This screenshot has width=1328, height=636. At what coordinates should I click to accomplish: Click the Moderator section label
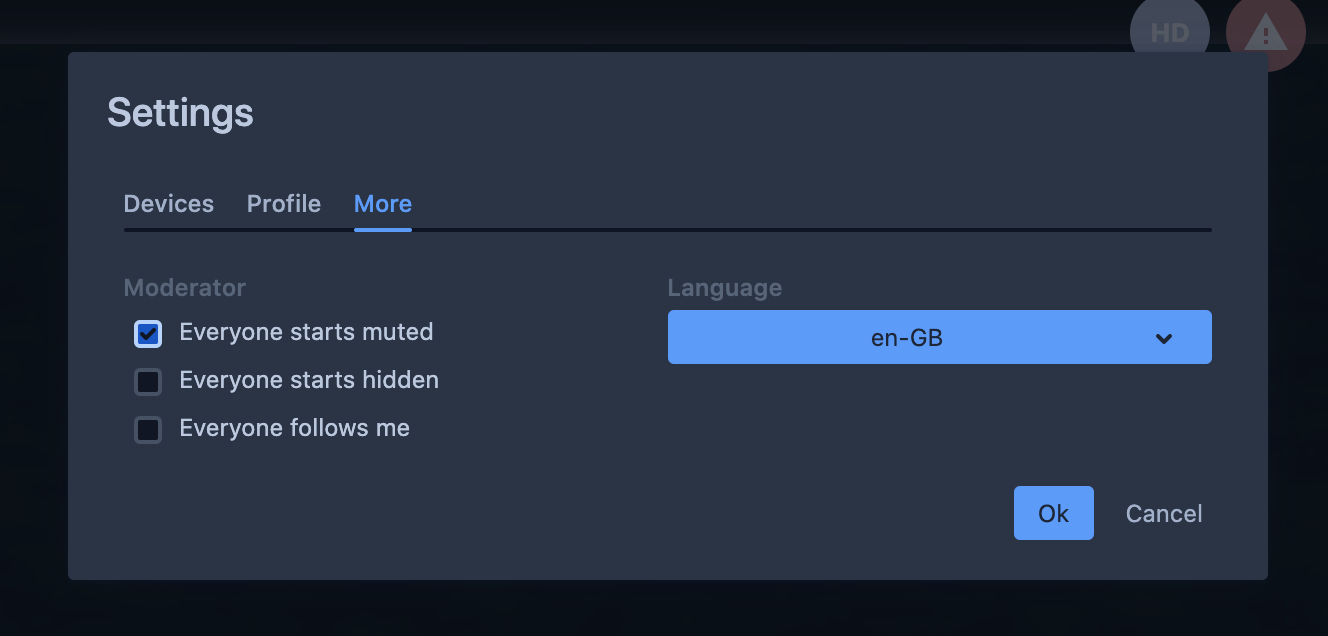click(185, 288)
